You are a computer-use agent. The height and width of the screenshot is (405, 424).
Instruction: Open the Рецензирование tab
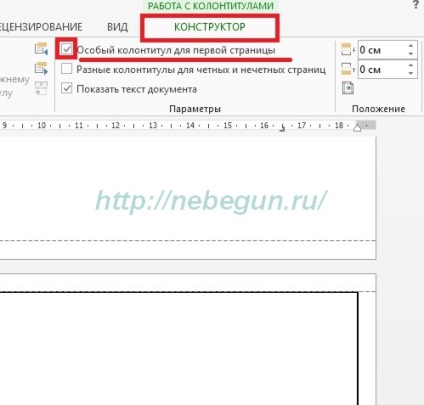41,27
